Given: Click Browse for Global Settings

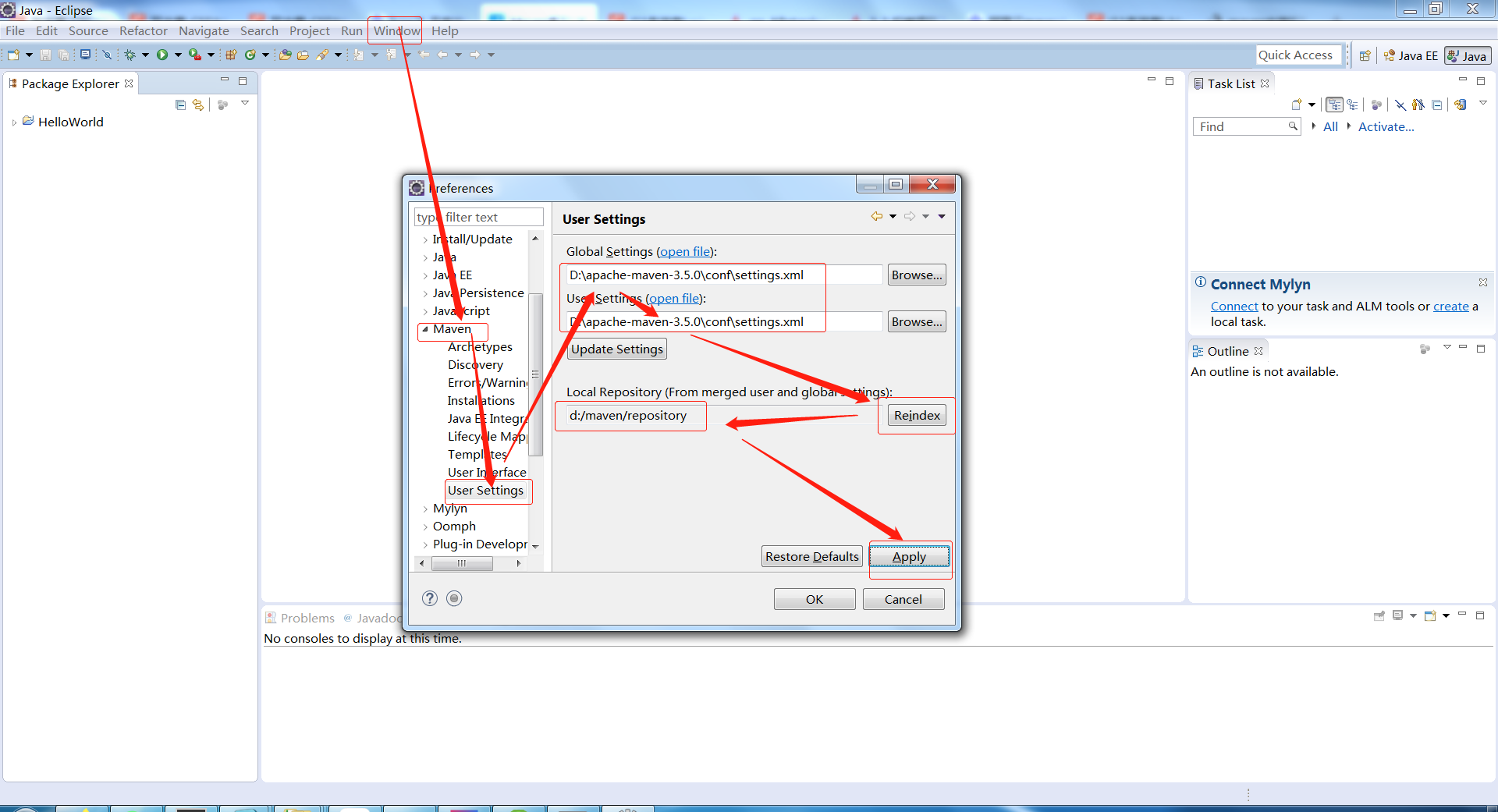Looking at the screenshot, I should (x=917, y=275).
